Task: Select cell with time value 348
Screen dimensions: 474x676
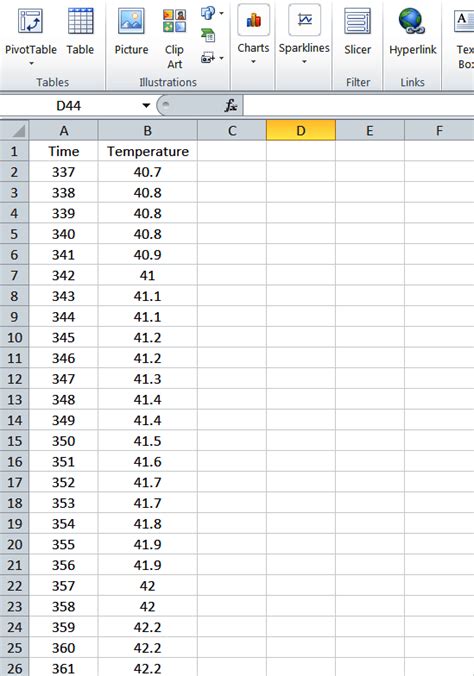Action: pos(64,400)
